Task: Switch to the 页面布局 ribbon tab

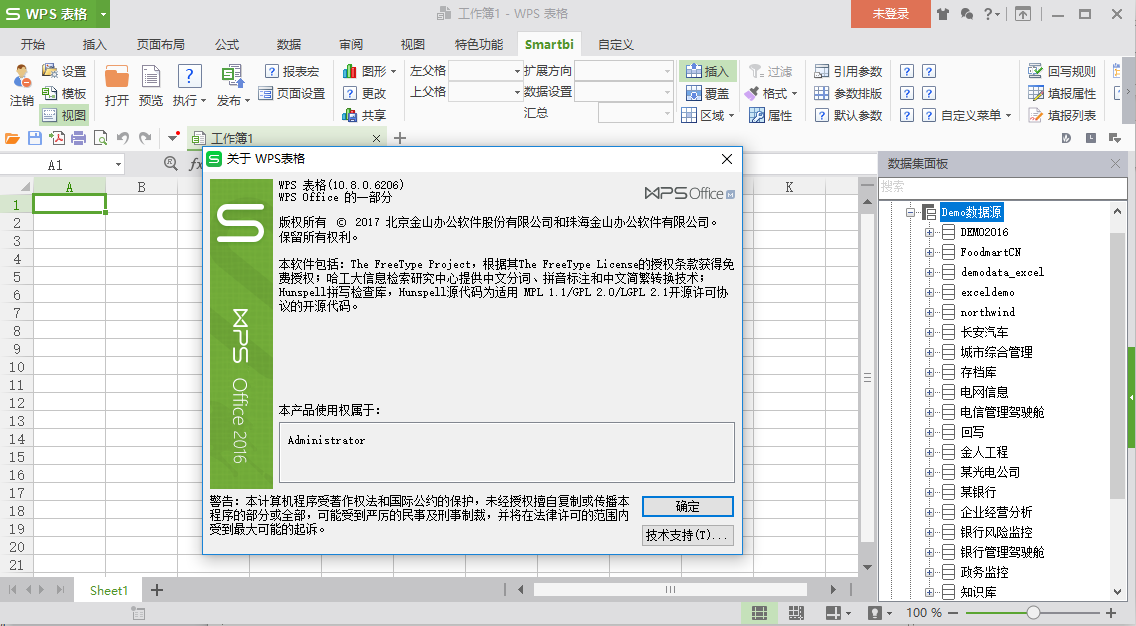Action: click(160, 44)
